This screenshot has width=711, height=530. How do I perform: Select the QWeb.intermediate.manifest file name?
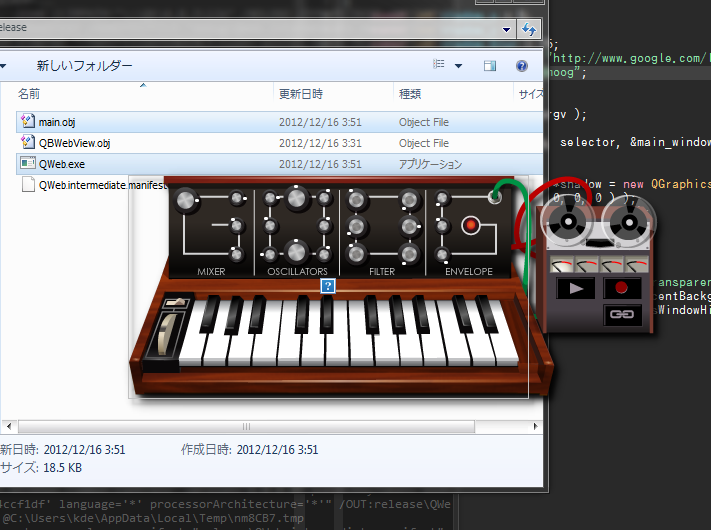pyautogui.click(x=103, y=185)
